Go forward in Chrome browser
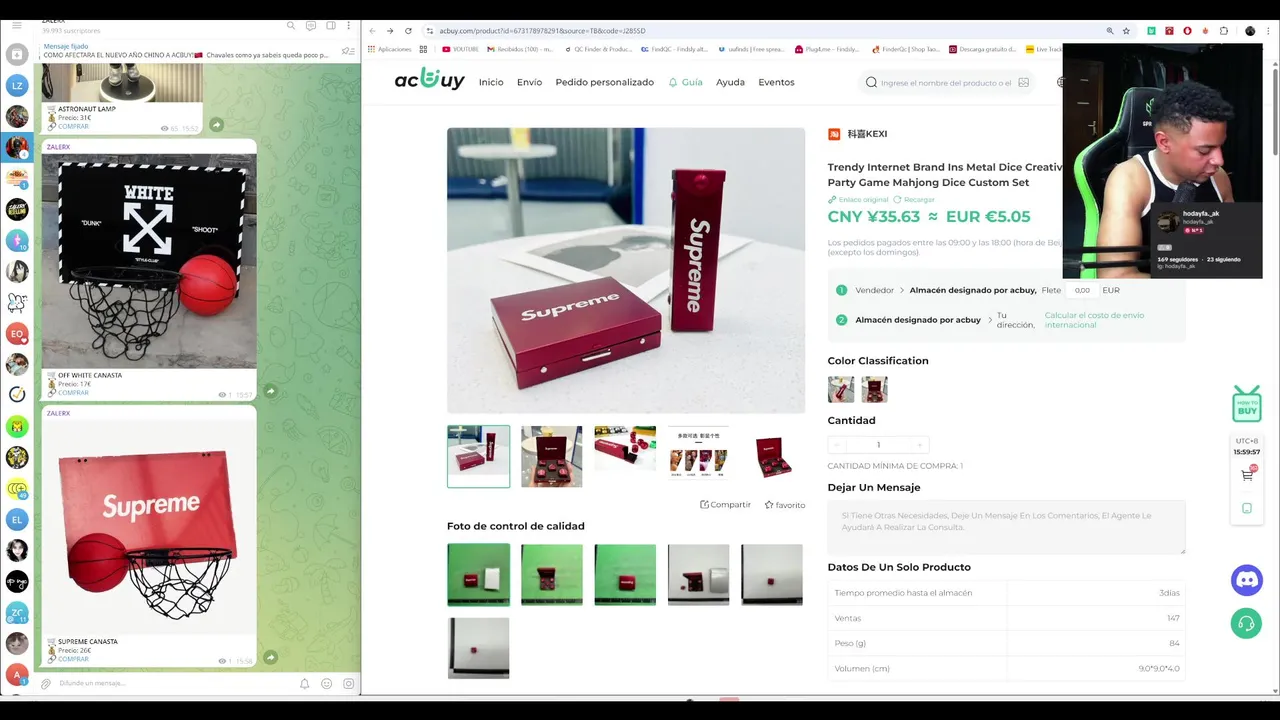The height and width of the screenshot is (720, 1280). tap(390, 31)
